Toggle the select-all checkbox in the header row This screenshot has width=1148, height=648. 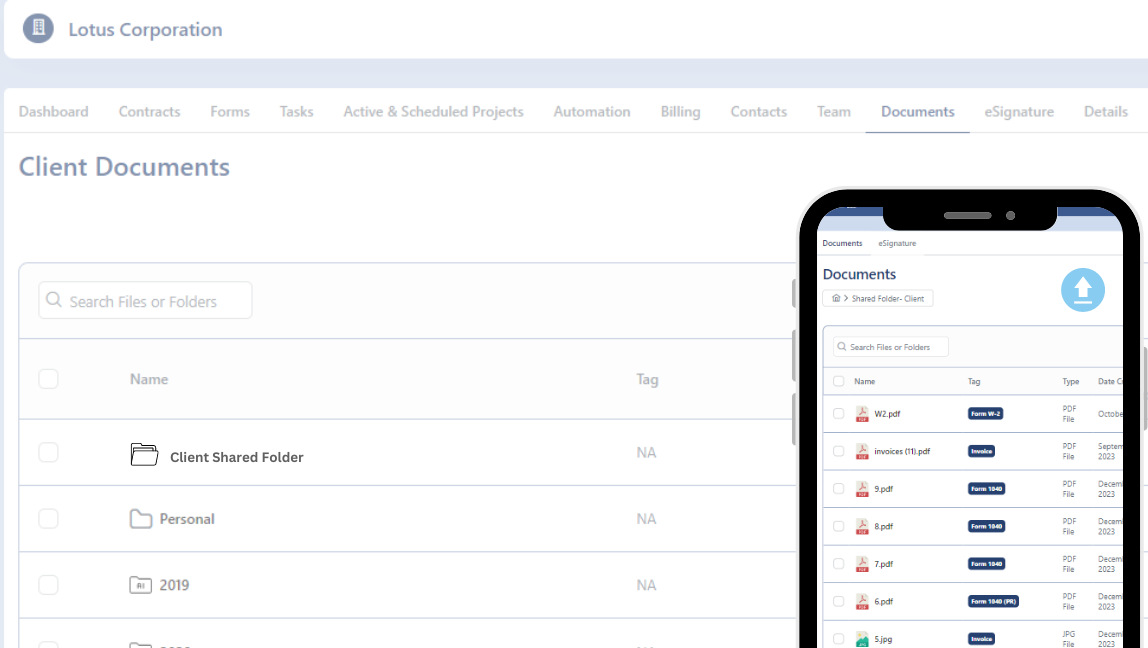[48, 379]
